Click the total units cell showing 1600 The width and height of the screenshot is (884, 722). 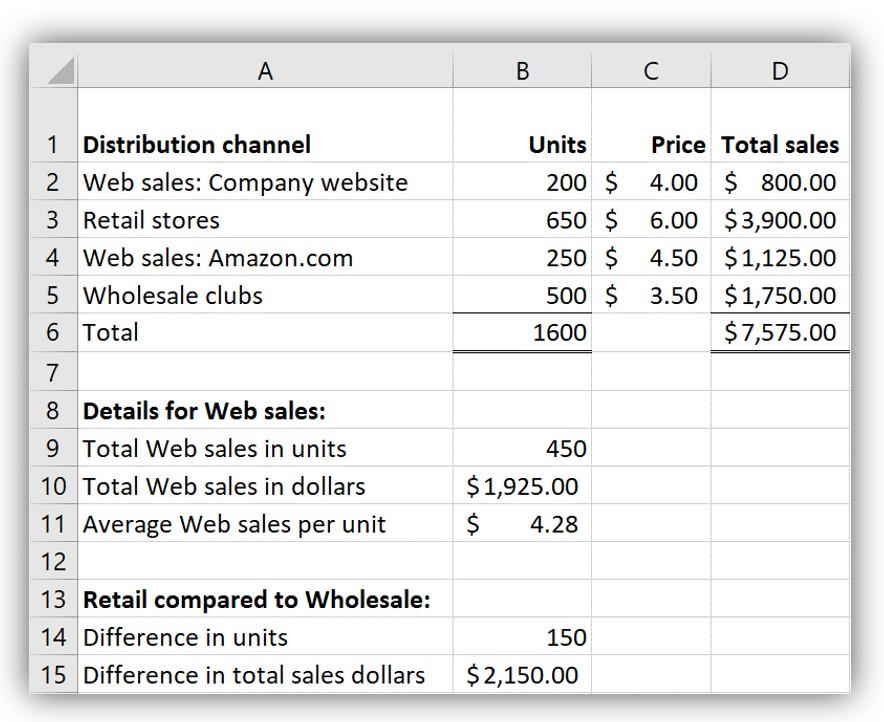(522, 333)
